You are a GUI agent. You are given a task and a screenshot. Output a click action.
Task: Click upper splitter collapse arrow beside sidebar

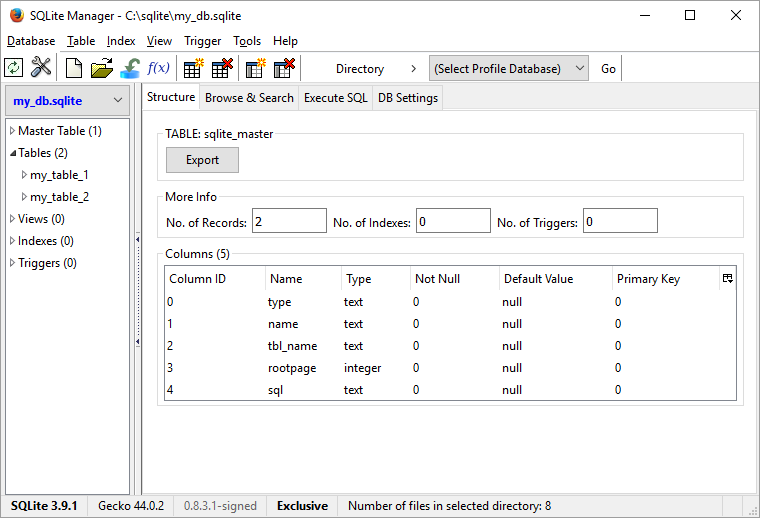click(138, 239)
